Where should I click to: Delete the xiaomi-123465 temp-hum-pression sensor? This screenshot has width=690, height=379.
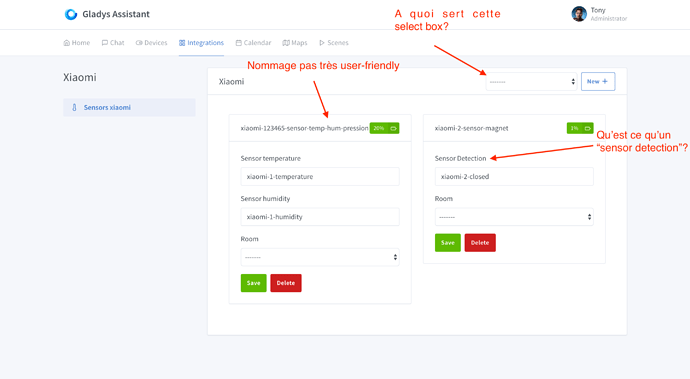click(x=286, y=283)
